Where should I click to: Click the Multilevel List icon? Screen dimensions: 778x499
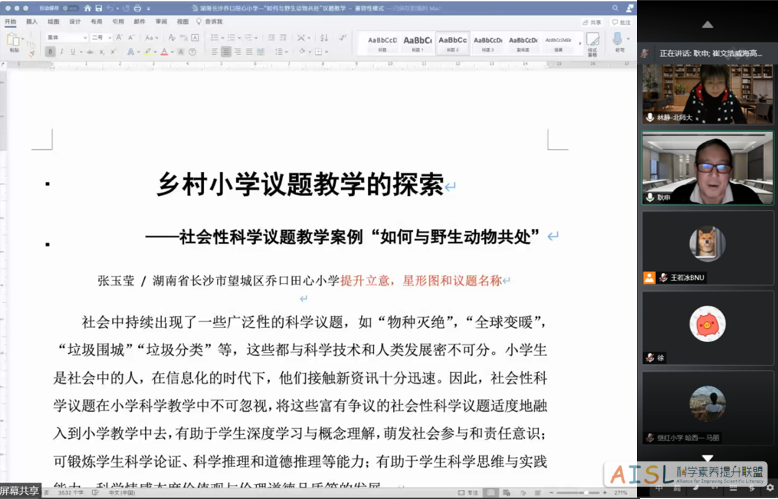click(248, 38)
